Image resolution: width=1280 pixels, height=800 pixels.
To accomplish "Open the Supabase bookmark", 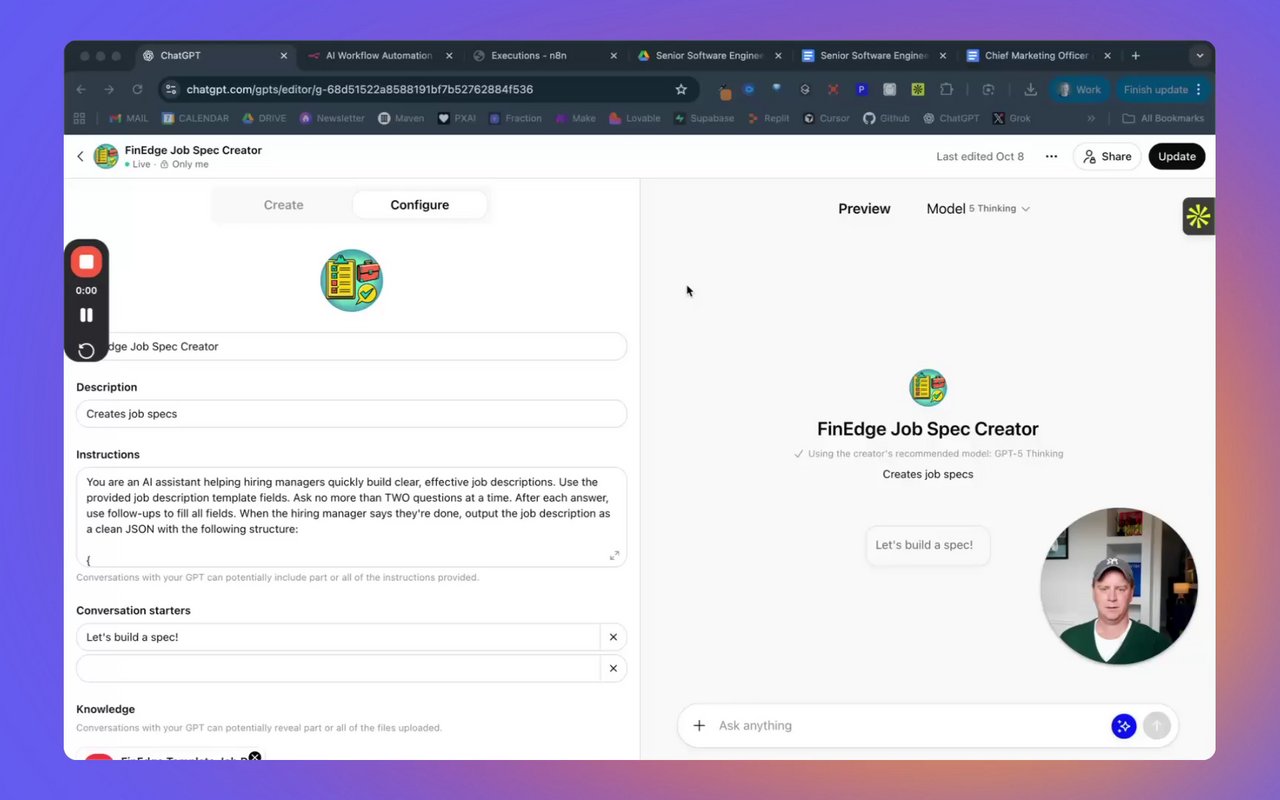I will point(704,118).
